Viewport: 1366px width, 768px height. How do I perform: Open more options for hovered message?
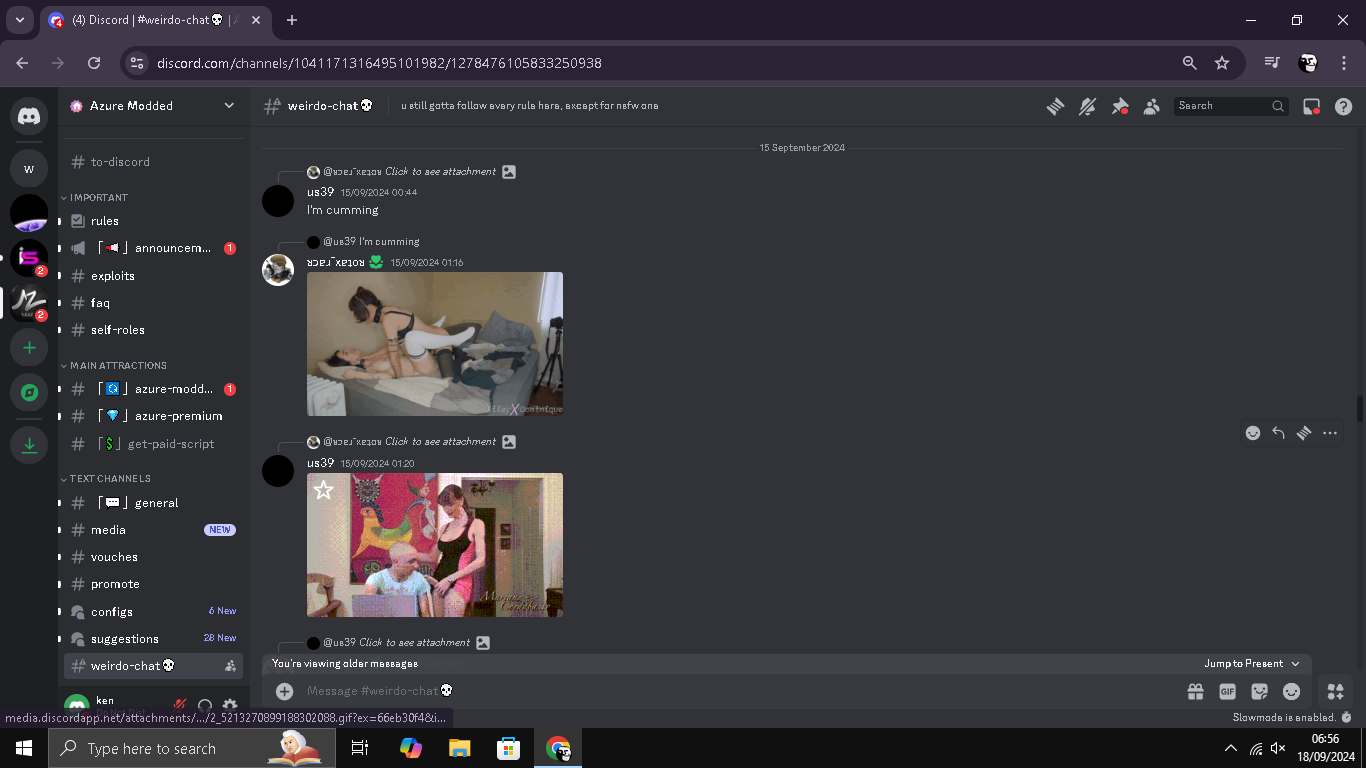coord(1329,433)
